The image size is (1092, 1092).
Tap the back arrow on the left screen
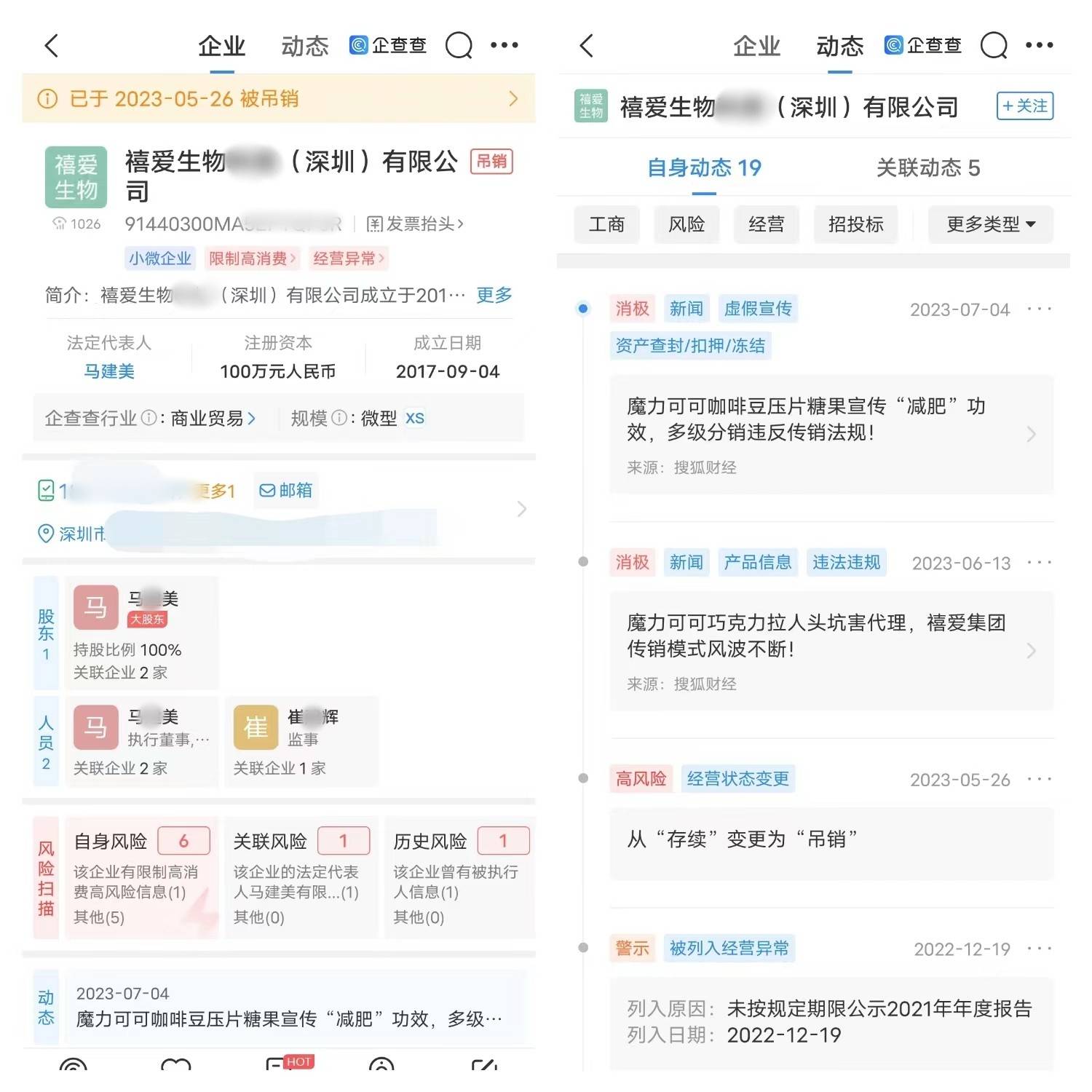tap(52, 46)
